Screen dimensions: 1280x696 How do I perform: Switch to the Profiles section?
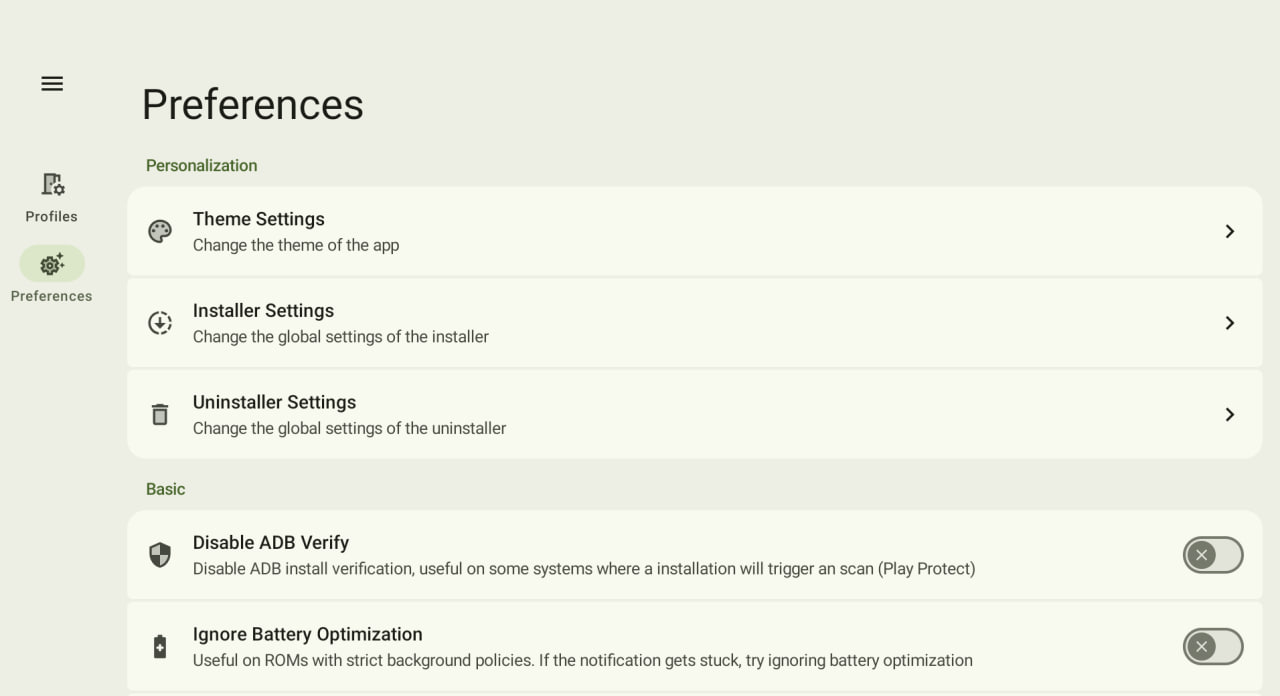(x=51, y=196)
